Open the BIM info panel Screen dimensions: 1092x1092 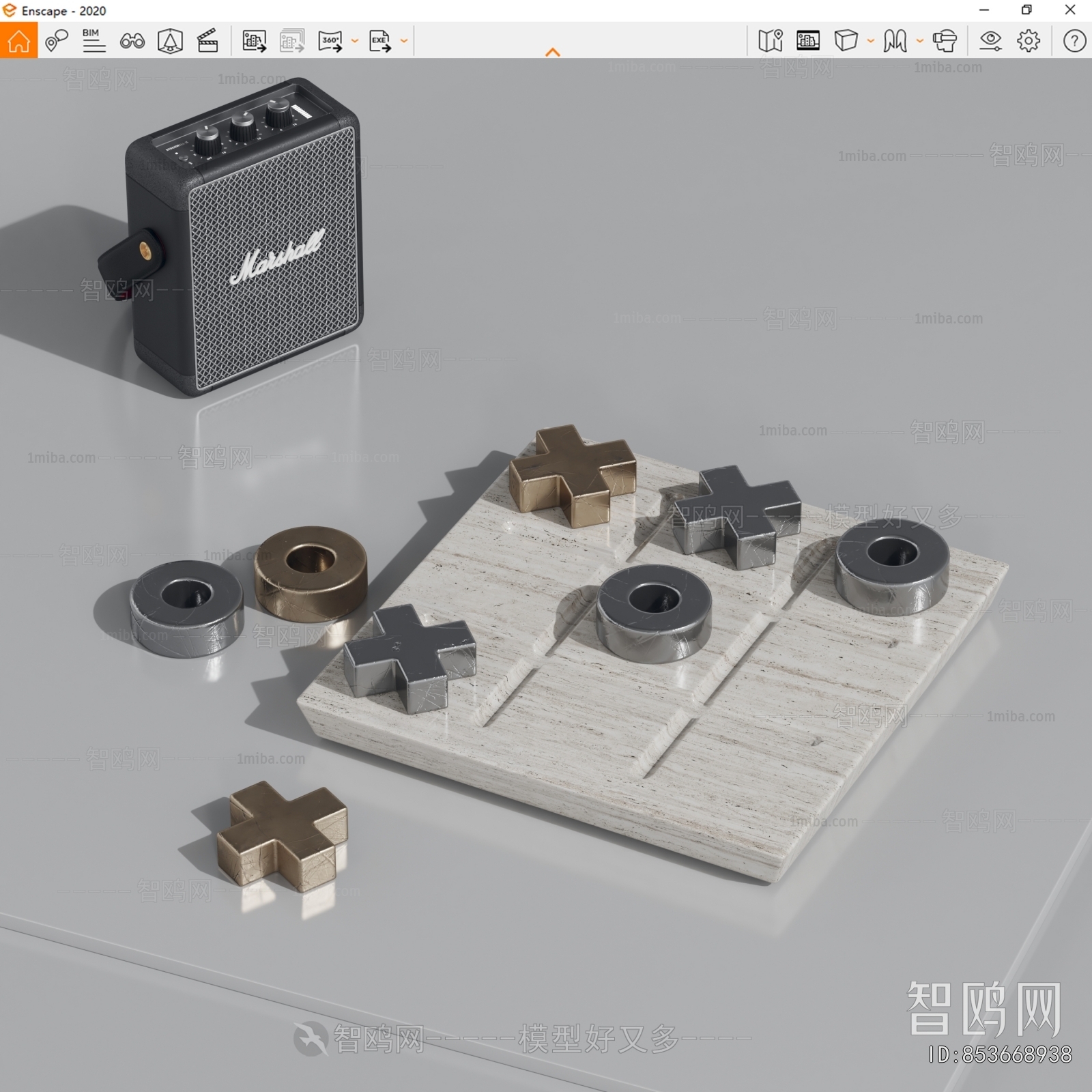click(x=94, y=41)
